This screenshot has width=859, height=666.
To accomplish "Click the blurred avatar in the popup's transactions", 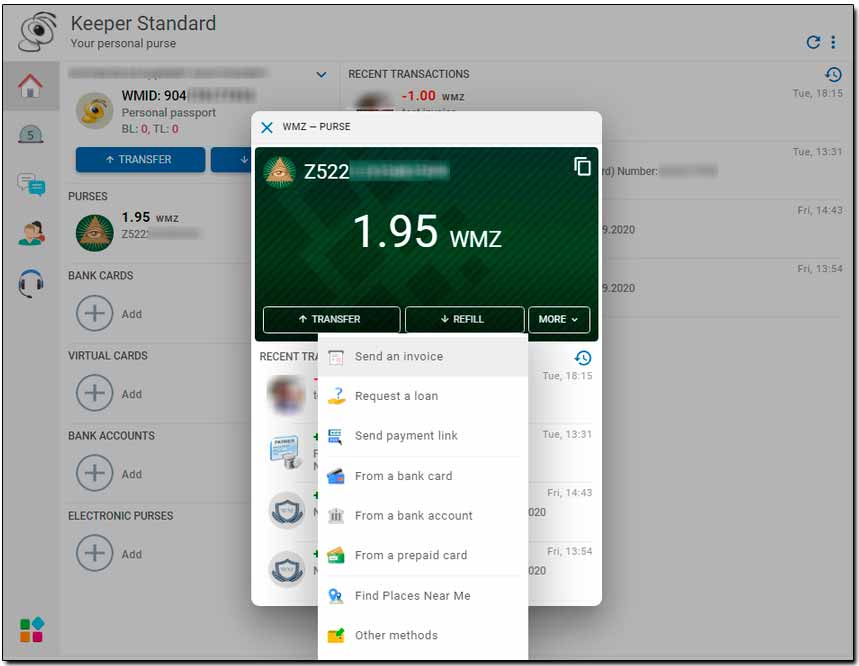I will (286, 394).
